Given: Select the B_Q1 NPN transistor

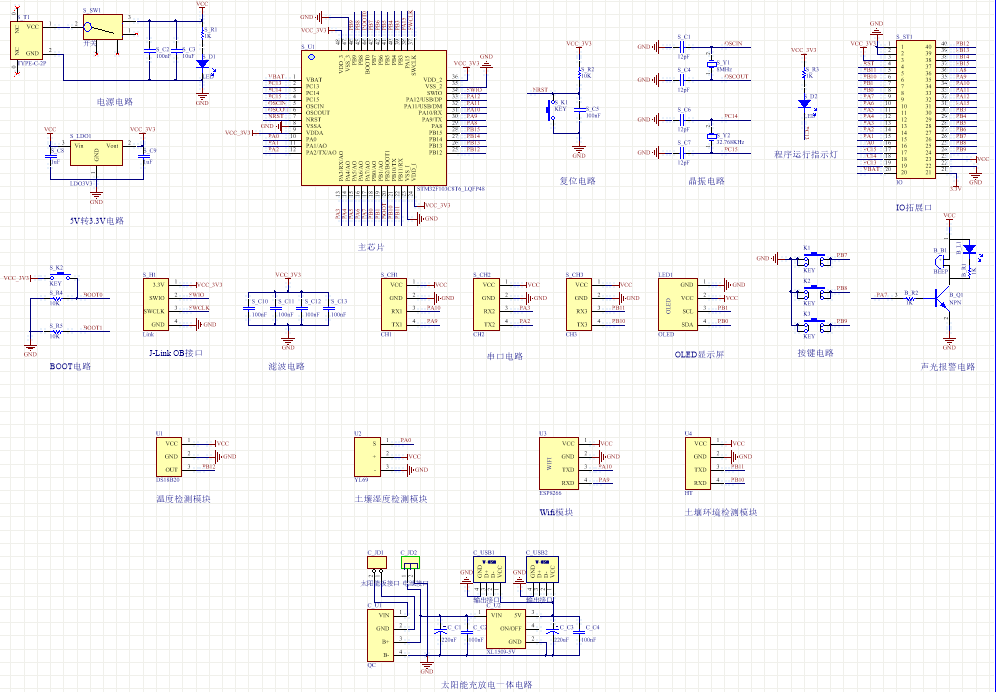Looking at the screenshot, I should click(x=944, y=297).
